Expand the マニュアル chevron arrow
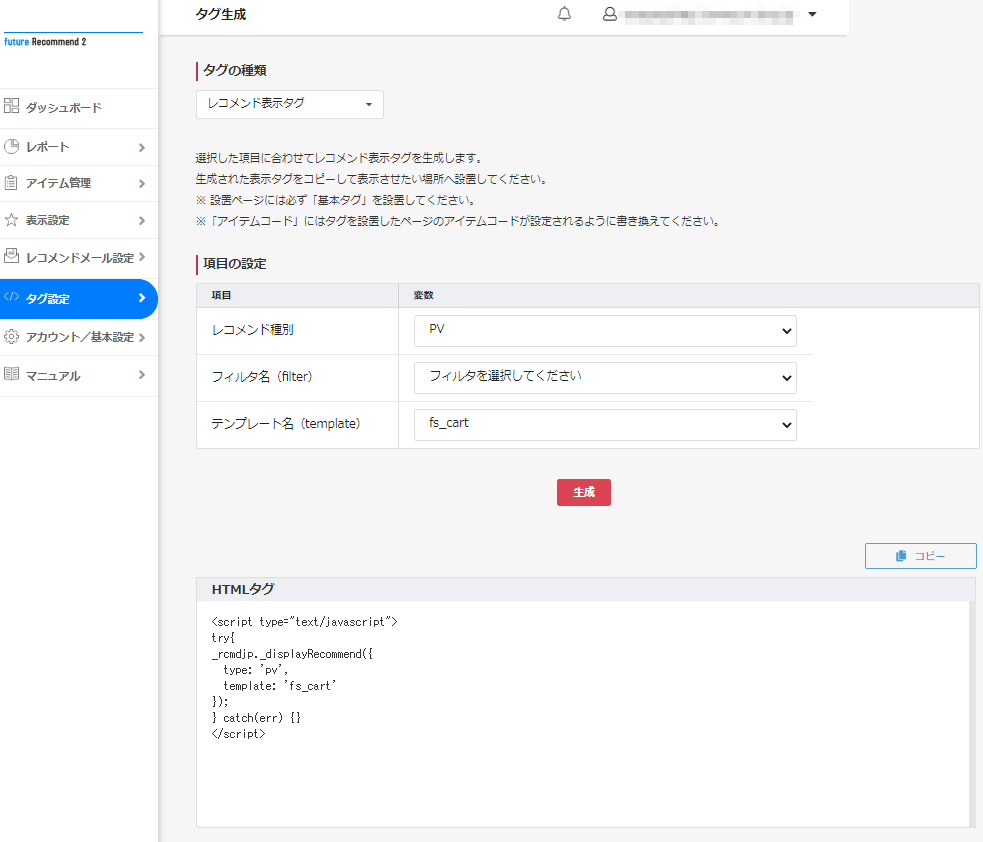This screenshot has width=983, height=842. [x=142, y=375]
